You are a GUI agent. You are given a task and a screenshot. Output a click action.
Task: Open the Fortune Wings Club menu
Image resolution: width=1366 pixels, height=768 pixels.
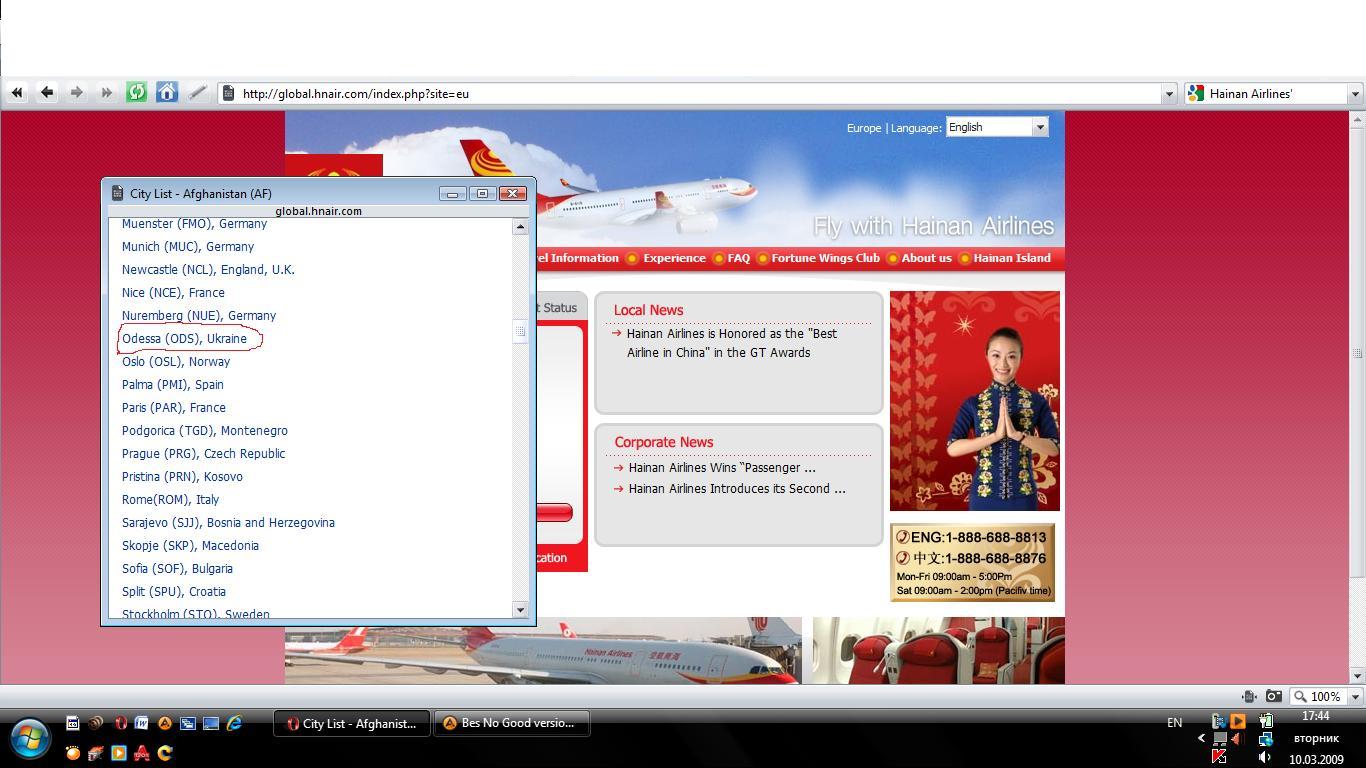[825, 258]
